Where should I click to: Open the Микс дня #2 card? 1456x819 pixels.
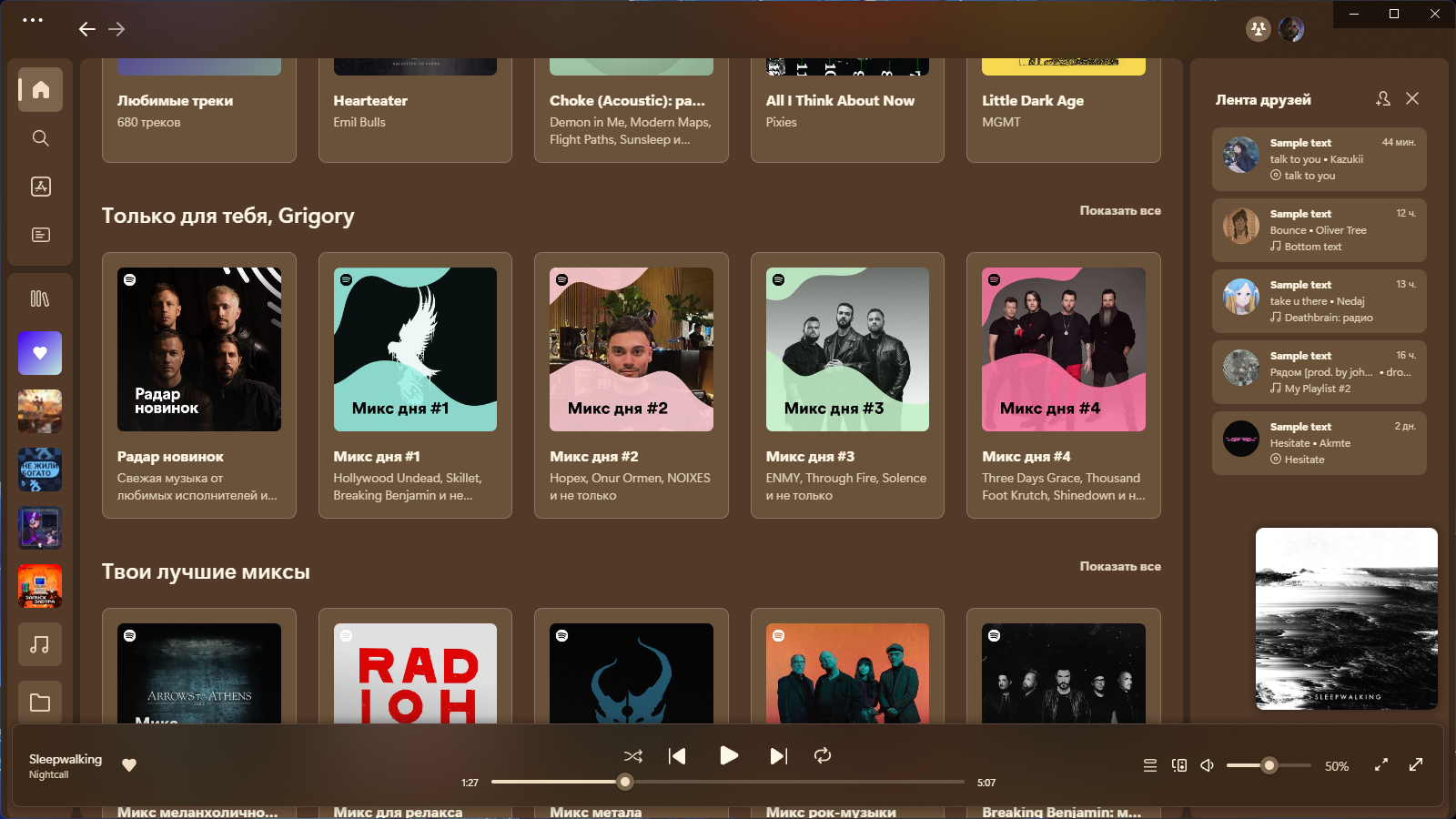[x=632, y=385]
